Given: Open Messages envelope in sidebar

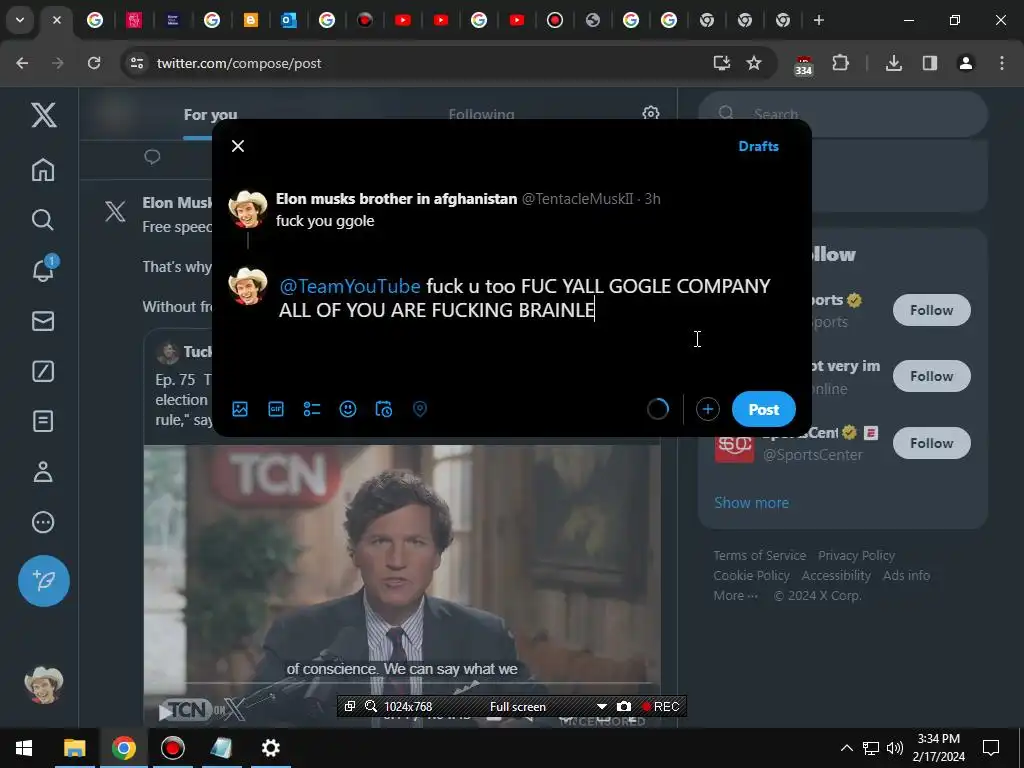Looking at the screenshot, I should pos(43,321).
